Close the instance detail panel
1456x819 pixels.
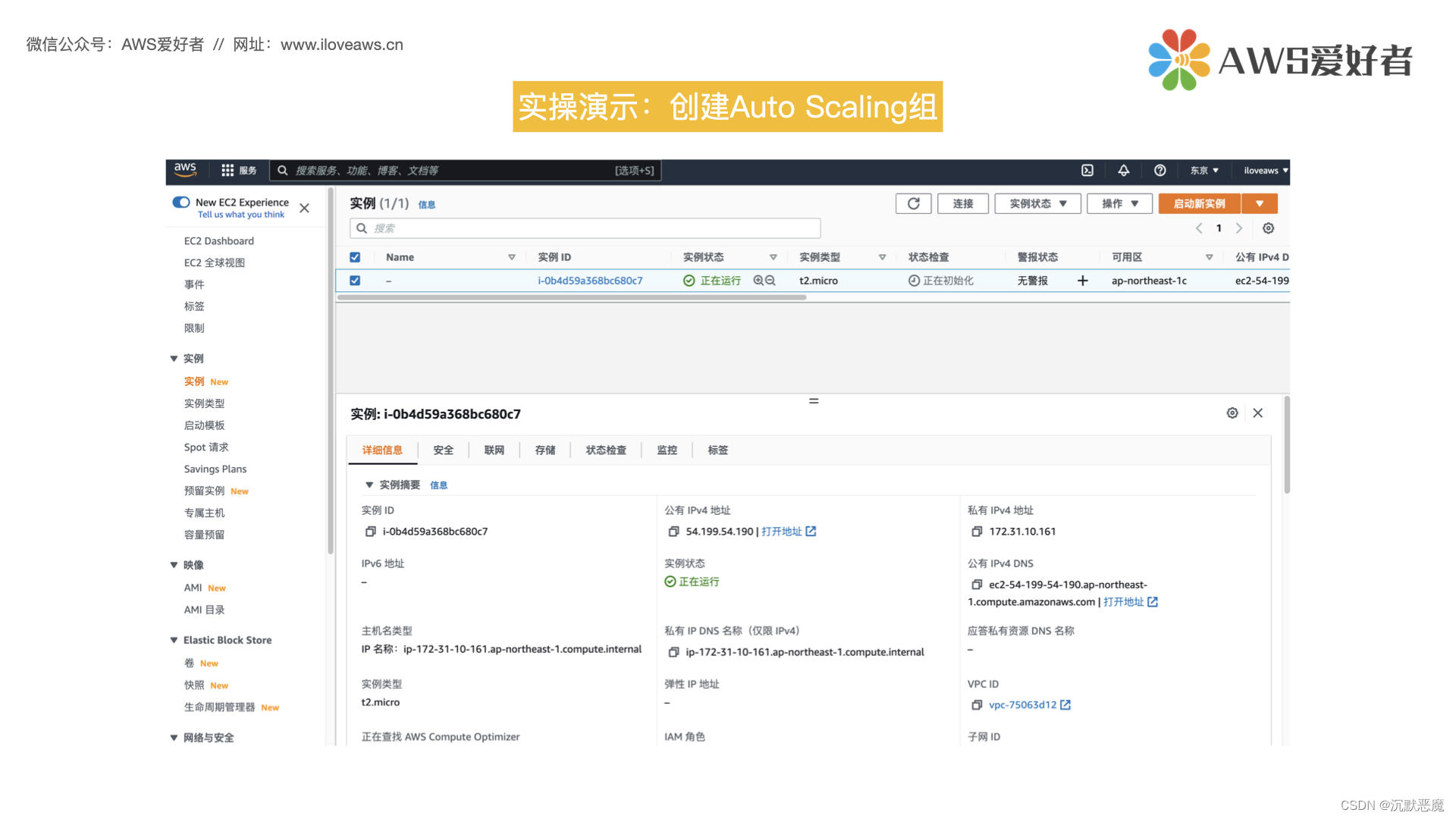tap(1258, 413)
